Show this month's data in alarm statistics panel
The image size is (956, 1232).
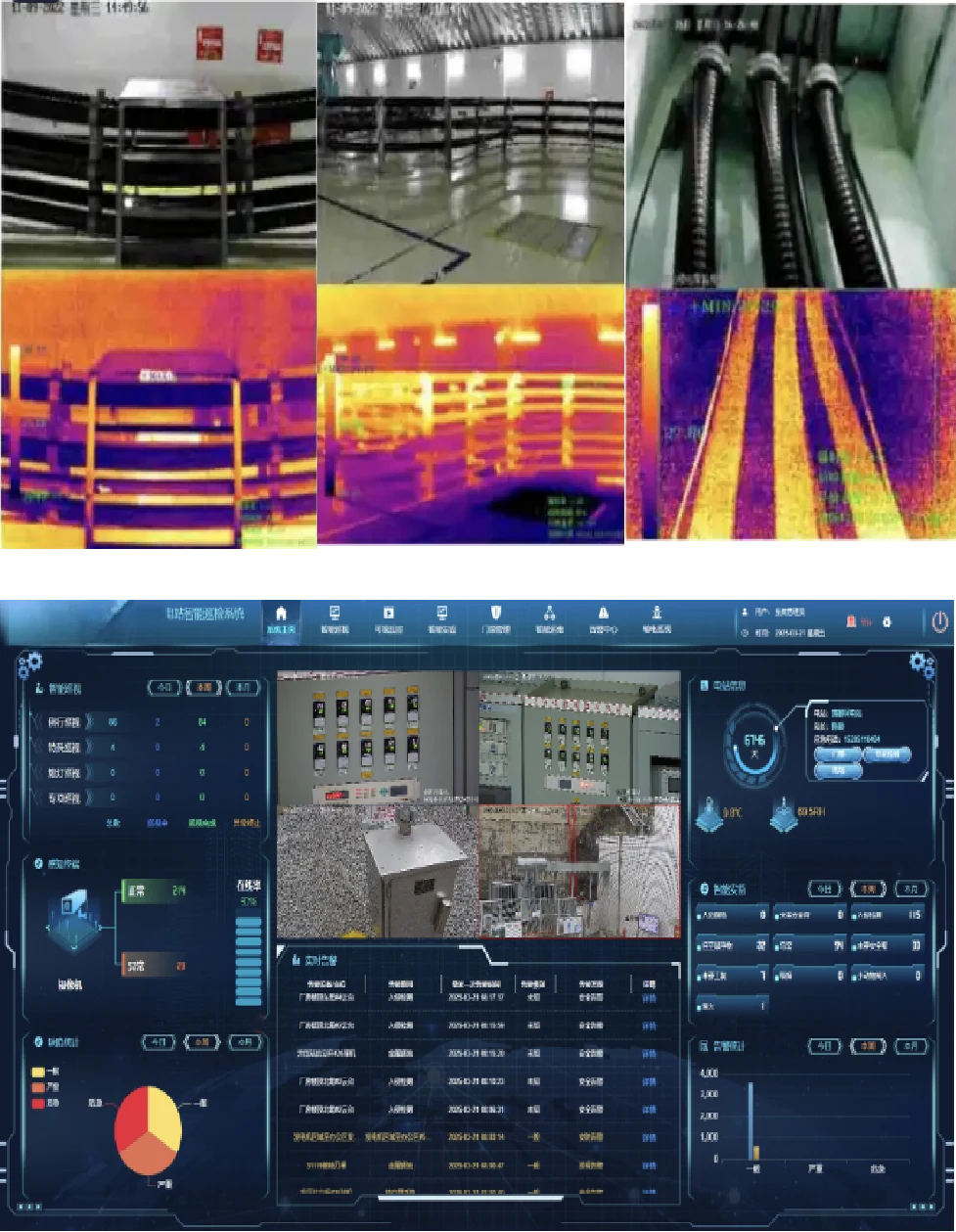pyautogui.click(x=911, y=1046)
